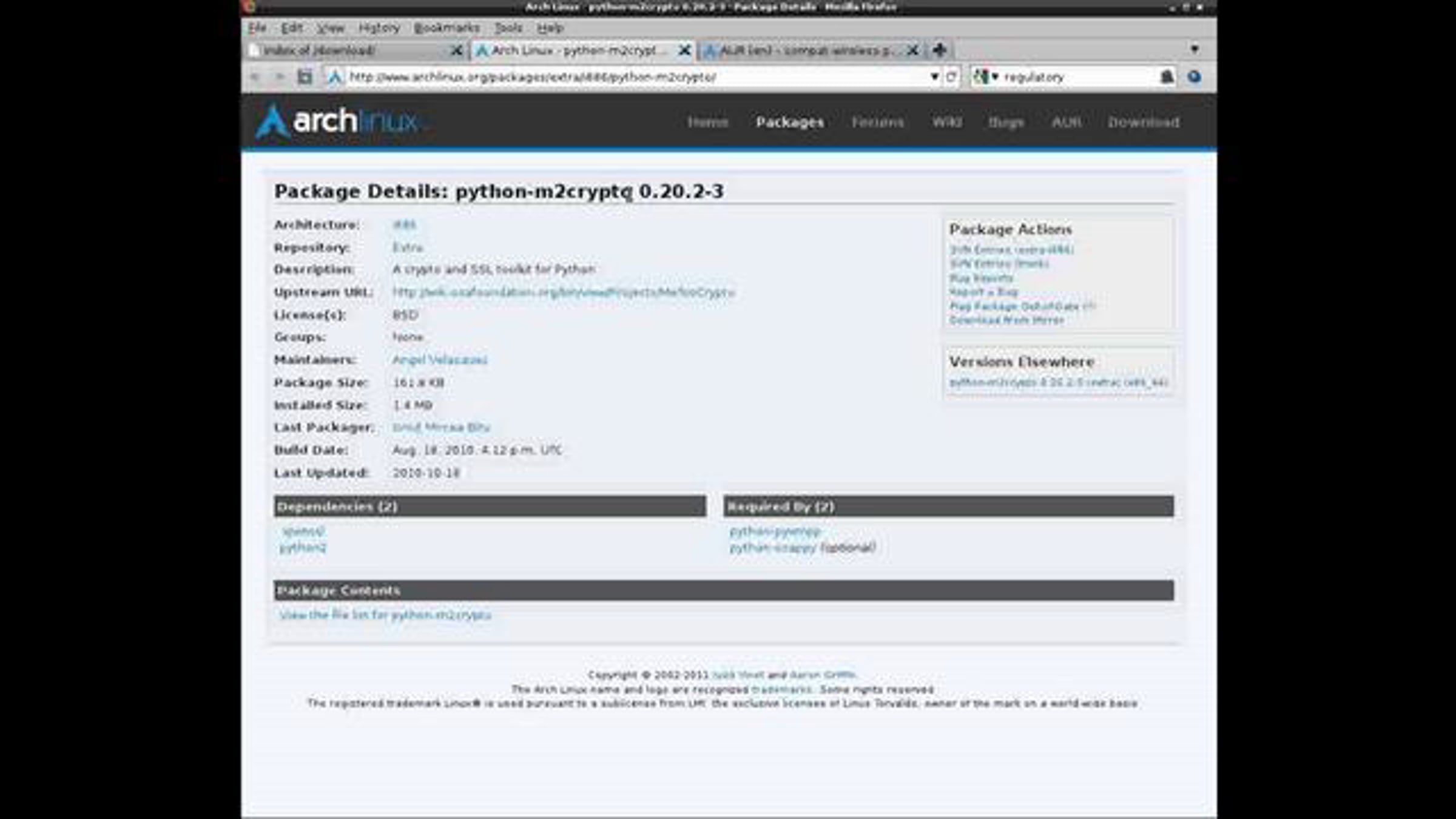The width and height of the screenshot is (1456, 819).
Task: Close the Arch Linux python-m2crypto tab
Action: coord(684,50)
